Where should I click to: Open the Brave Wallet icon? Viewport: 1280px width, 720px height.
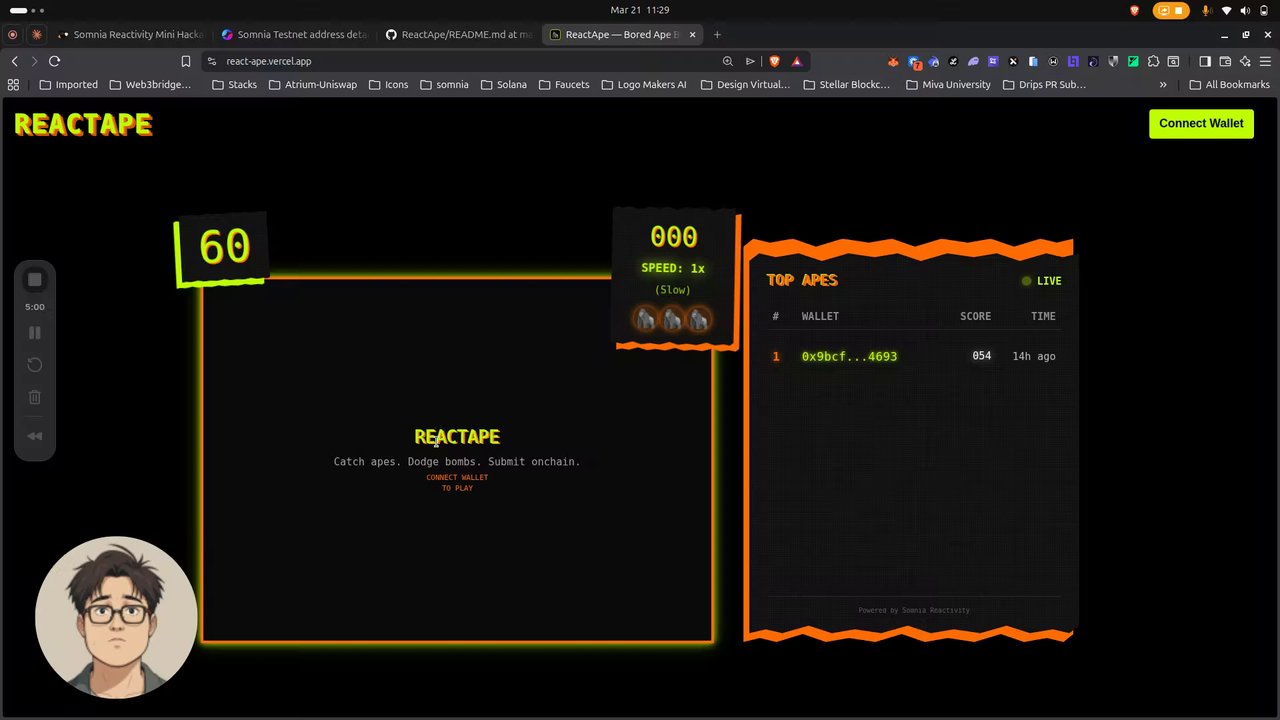tap(1225, 61)
